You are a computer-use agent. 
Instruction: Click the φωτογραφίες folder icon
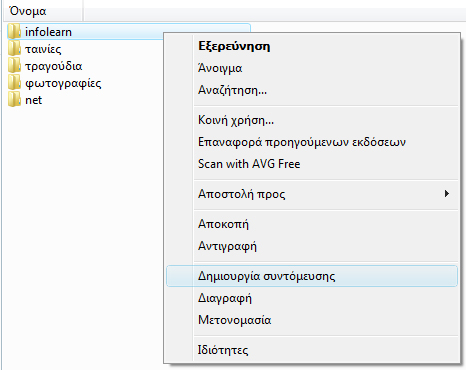(x=14, y=83)
